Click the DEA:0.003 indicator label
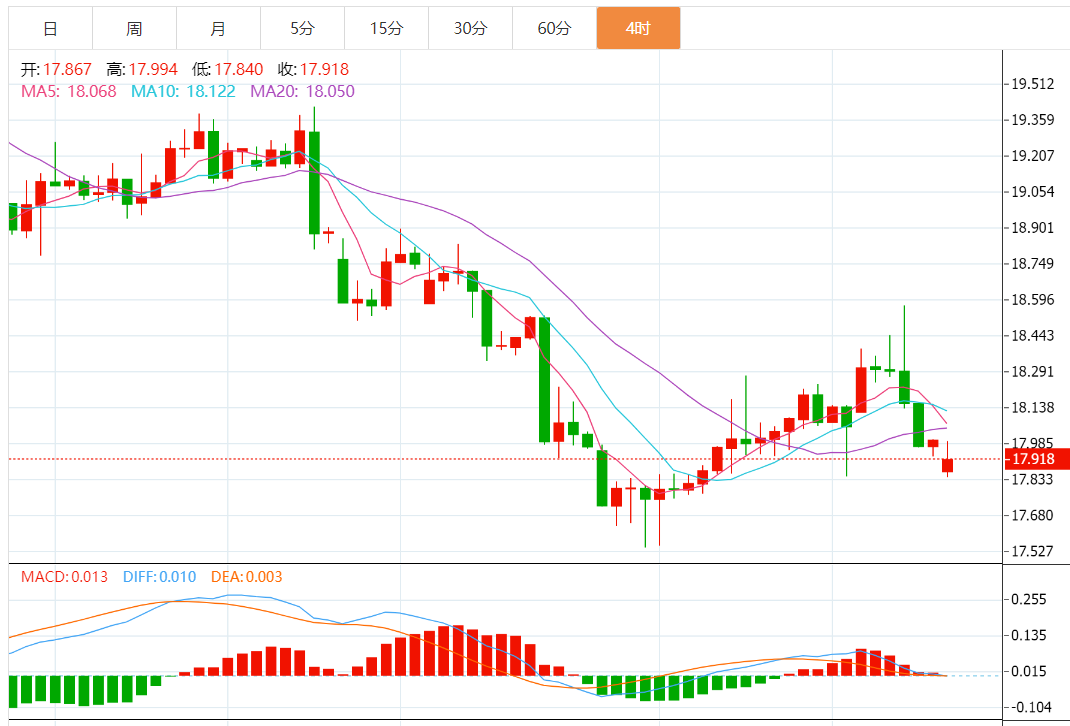This screenshot has height=726, width=1070. coord(246,577)
